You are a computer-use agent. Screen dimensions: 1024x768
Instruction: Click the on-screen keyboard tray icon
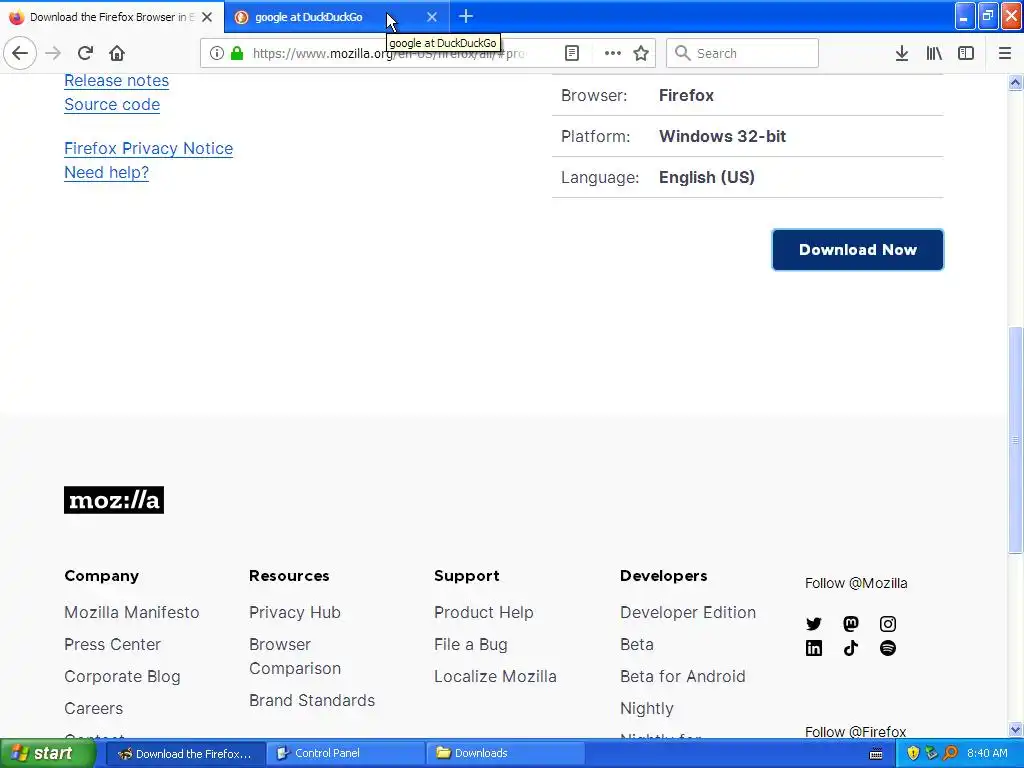(x=876, y=754)
